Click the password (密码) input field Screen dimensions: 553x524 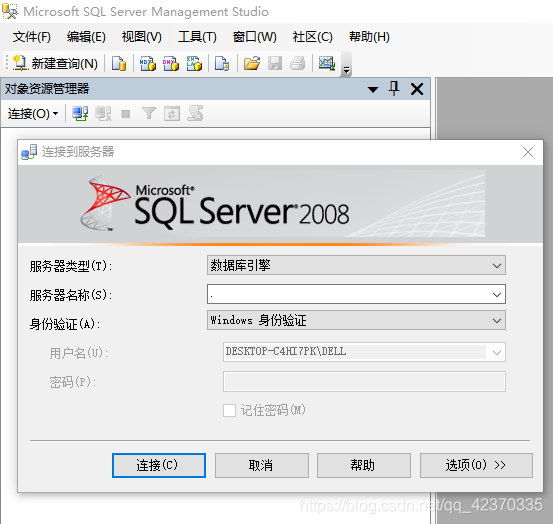(364, 381)
